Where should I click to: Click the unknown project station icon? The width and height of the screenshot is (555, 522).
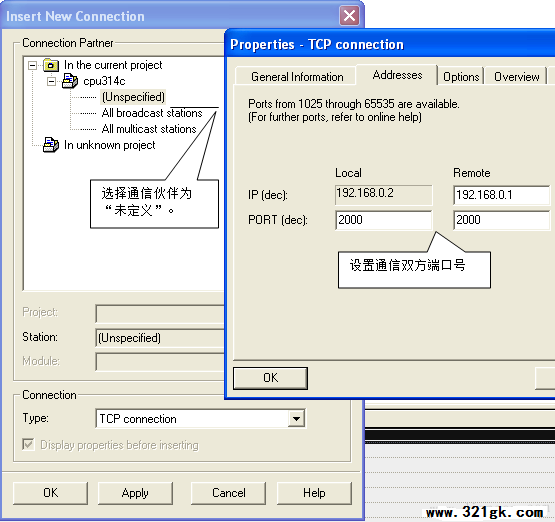pyautogui.click(x=51, y=145)
